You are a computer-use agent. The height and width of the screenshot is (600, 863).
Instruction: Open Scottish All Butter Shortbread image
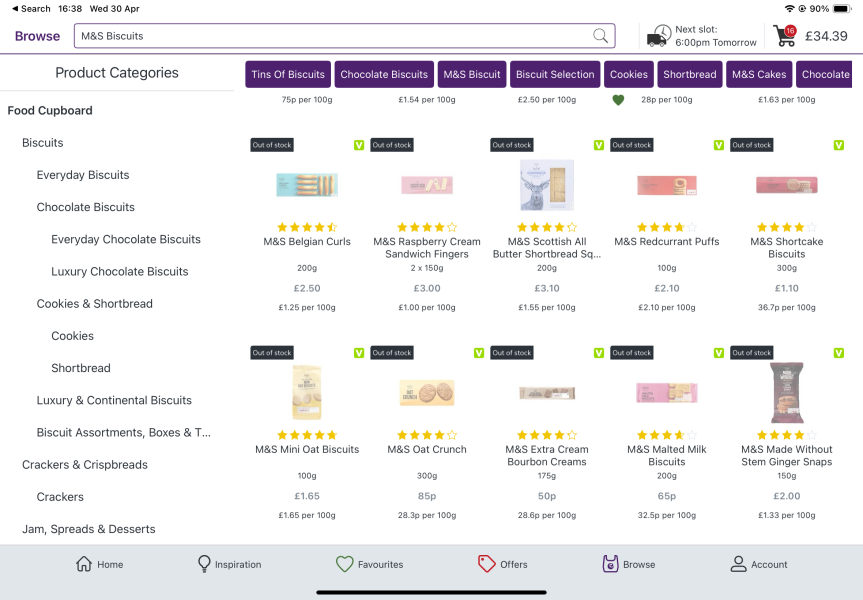click(x=547, y=185)
